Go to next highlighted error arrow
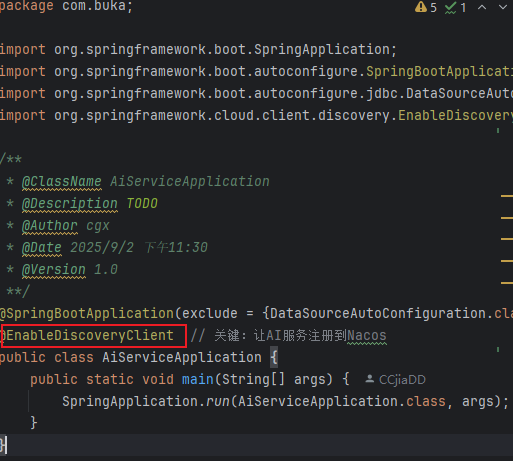Screen dimensions: 513x461 (503, 7)
